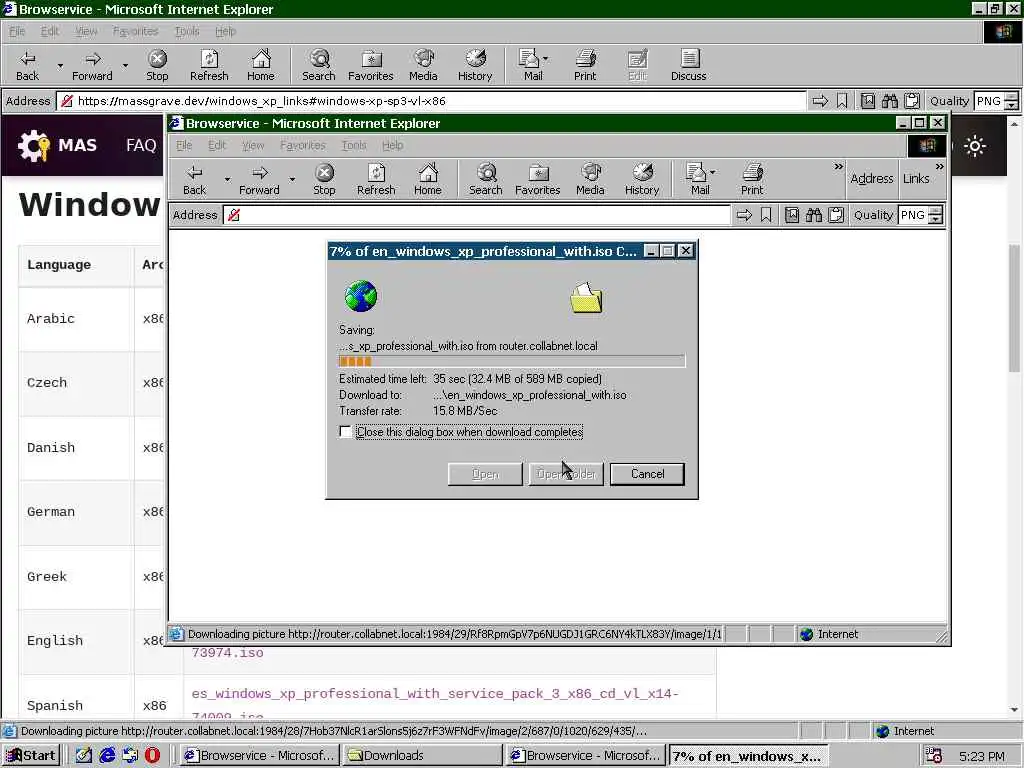1024x768 pixels.
Task: Click bookmark icon in front window address row
Action: (766, 215)
